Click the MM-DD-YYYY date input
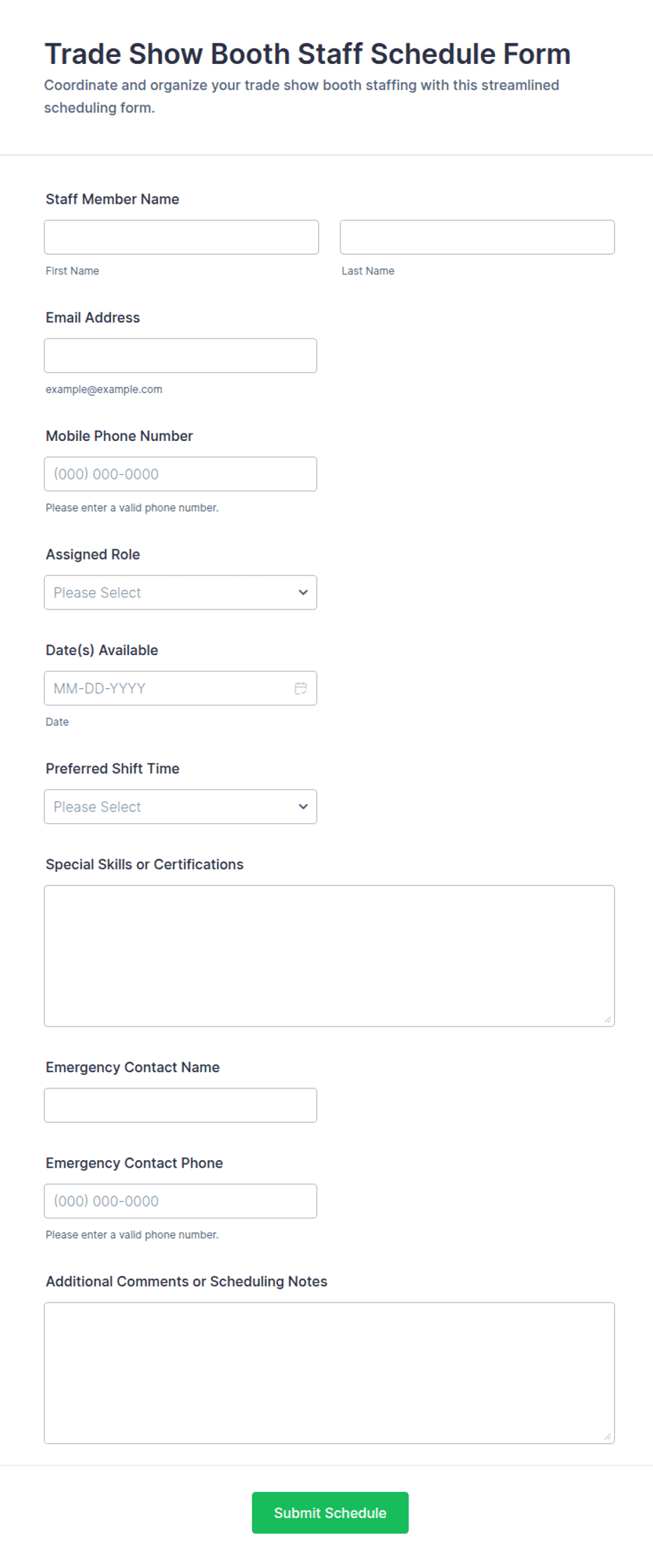This screenshot has width=653, height=1568. pyautogui.click(x=180, y=688)
